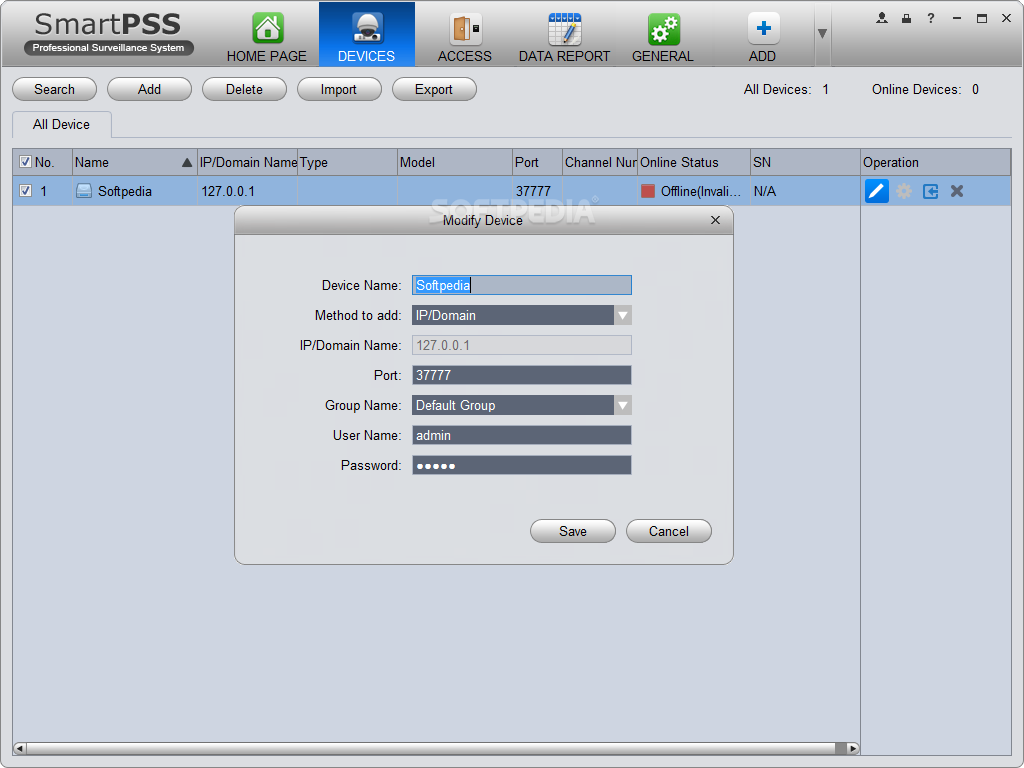The height and width of the screenshot is (768, 1024).
Task: Click the Import button
Action: (x=339, y=89)
